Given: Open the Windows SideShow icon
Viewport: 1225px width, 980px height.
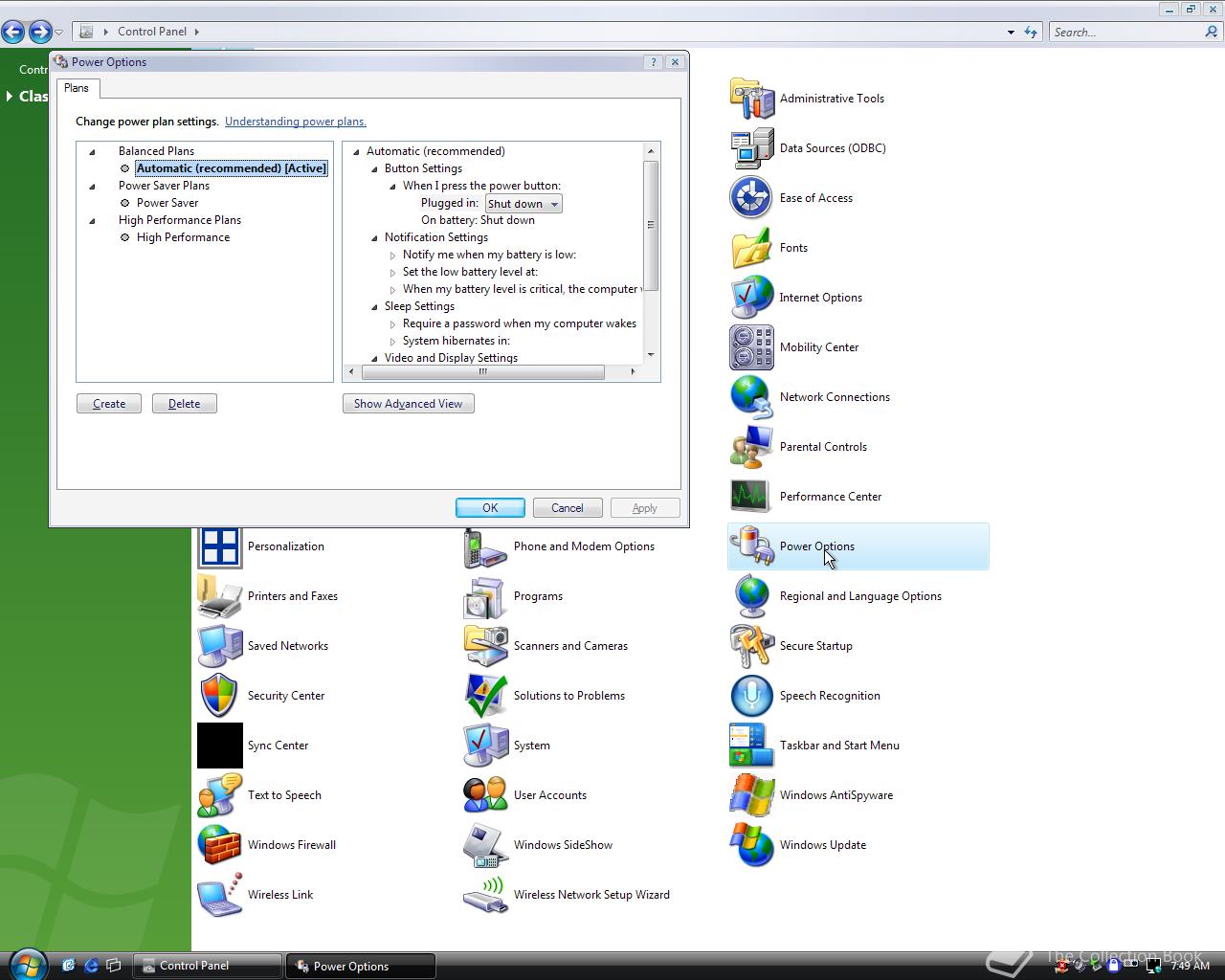Looking at the screenshot, I should pos(485,845).
